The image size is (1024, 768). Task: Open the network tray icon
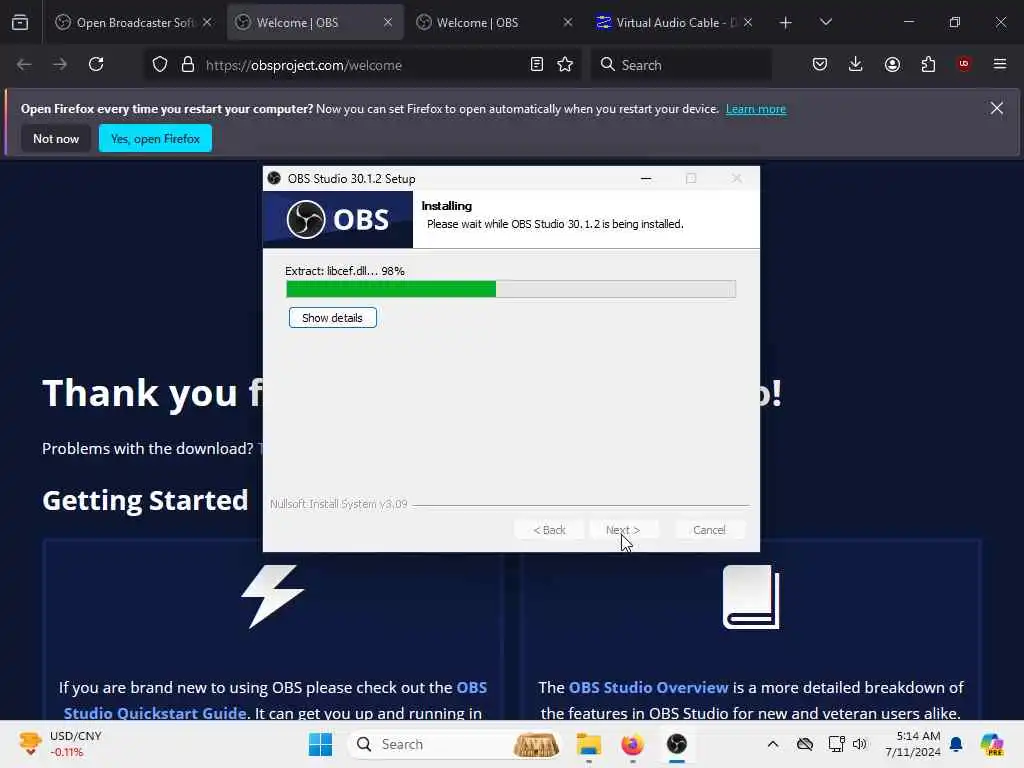click(836, 744)
